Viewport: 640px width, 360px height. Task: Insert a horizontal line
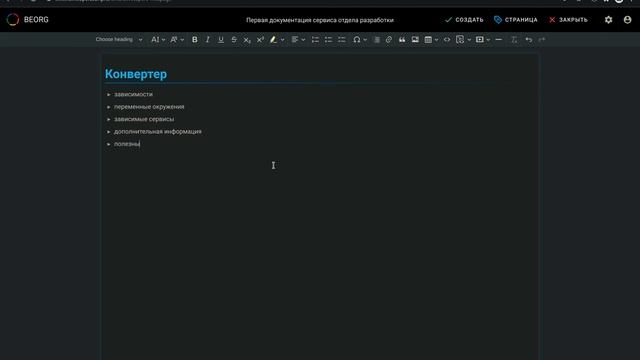tap(499, 40)
